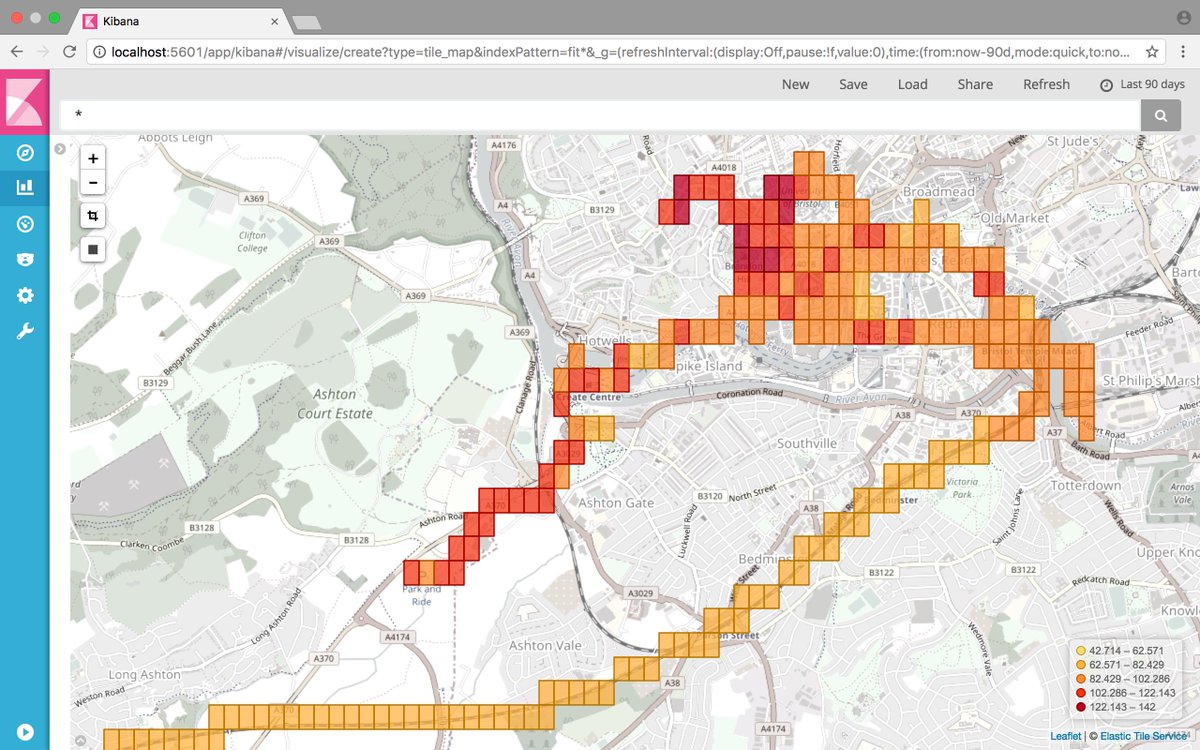Open the Management gear icon in sidebar
The width and height of the screenshot is (1200, 750).
pyautogui.click(x=25, y=295)
